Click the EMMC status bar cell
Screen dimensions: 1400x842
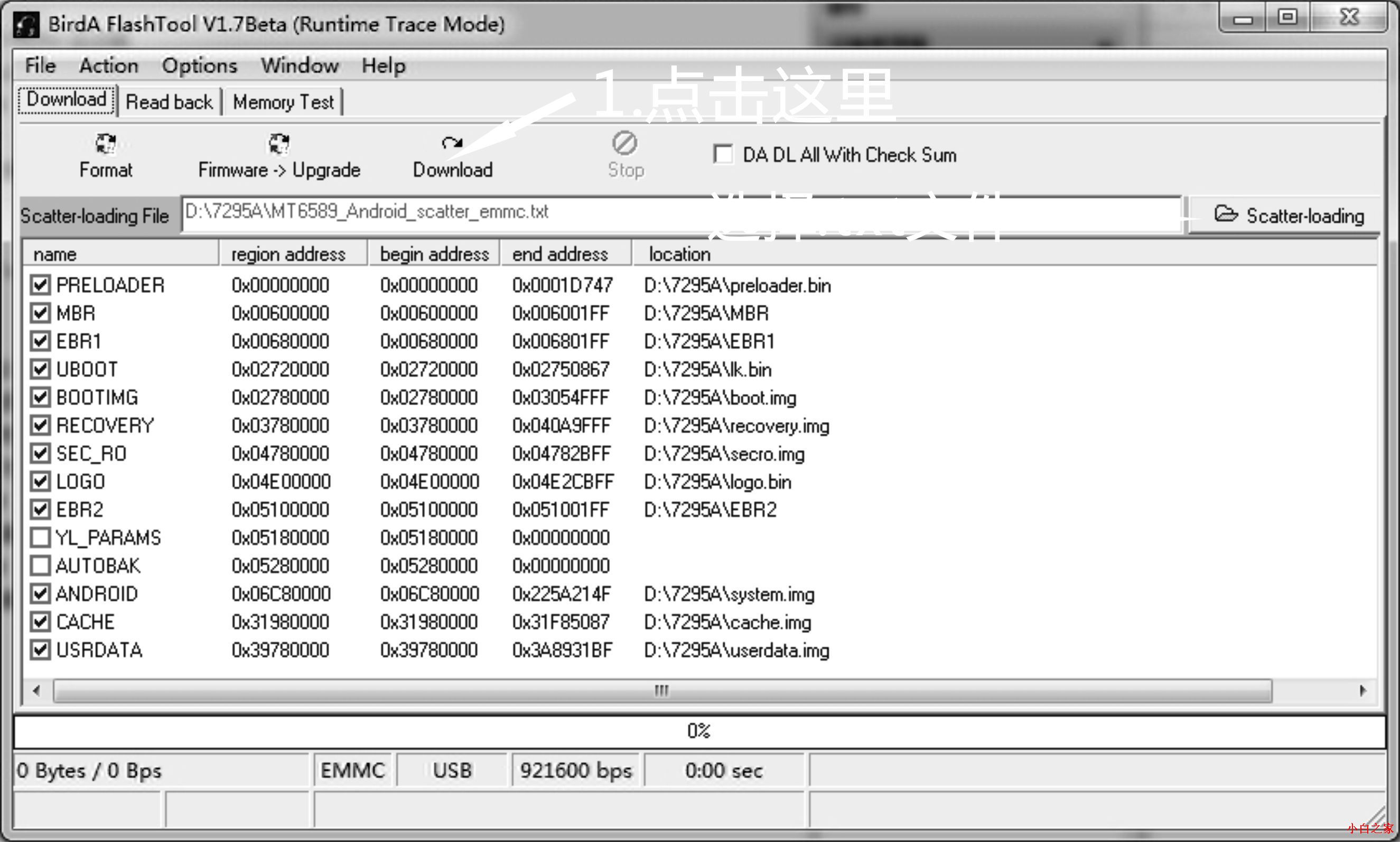click(x=353, y=771)
